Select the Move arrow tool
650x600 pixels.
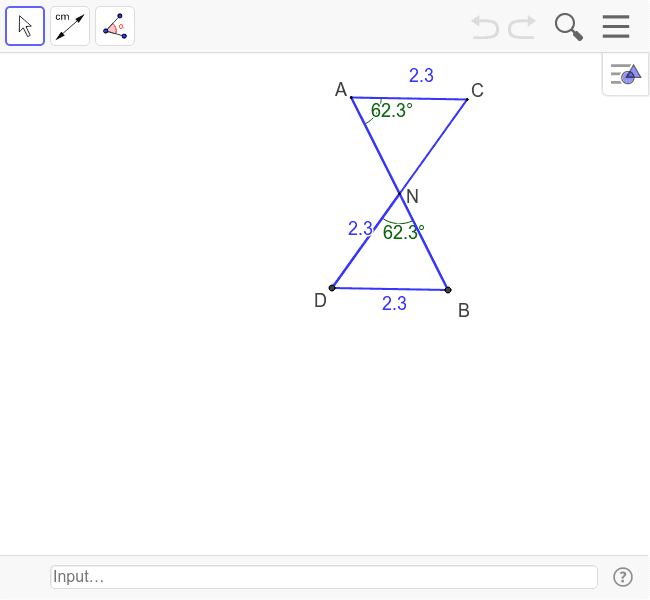click(x=25, y=26)
